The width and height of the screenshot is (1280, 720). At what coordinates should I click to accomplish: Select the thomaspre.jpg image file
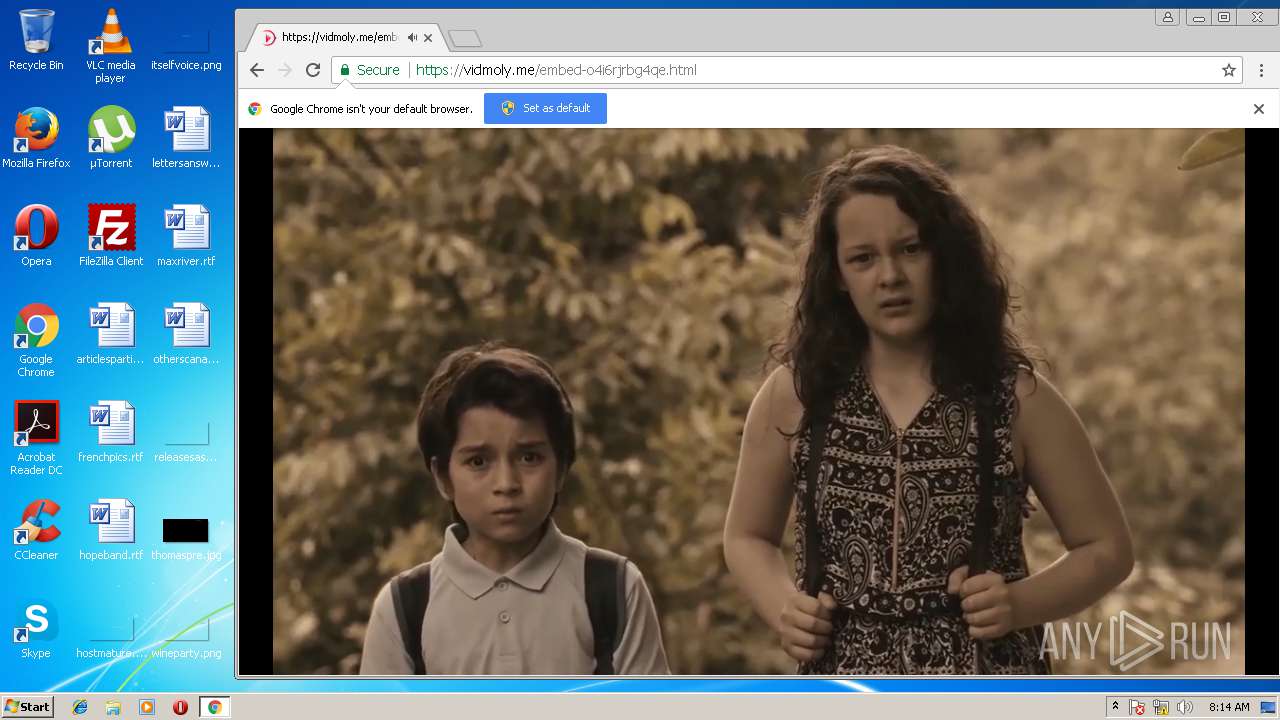(x=186, y=538)
